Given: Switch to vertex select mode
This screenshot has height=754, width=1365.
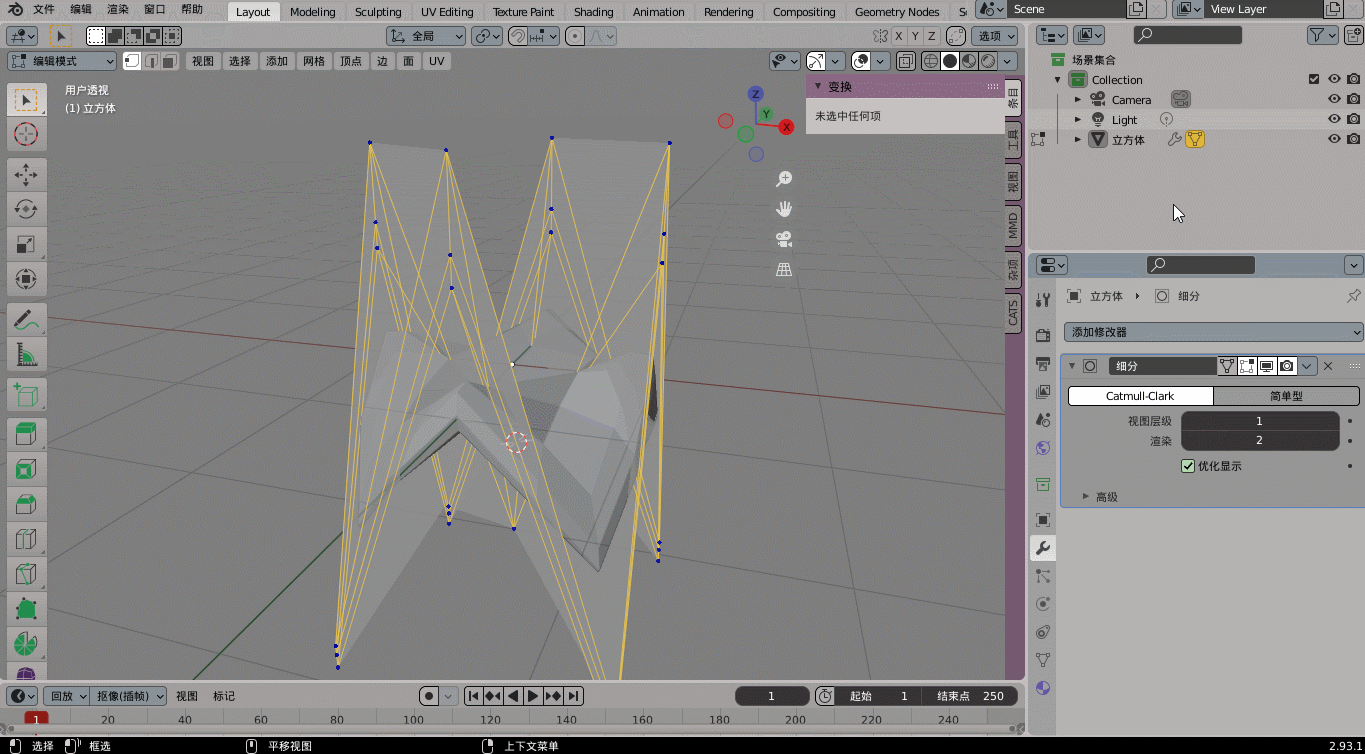Looking at the screenshot, I should (x=132, y=61).
